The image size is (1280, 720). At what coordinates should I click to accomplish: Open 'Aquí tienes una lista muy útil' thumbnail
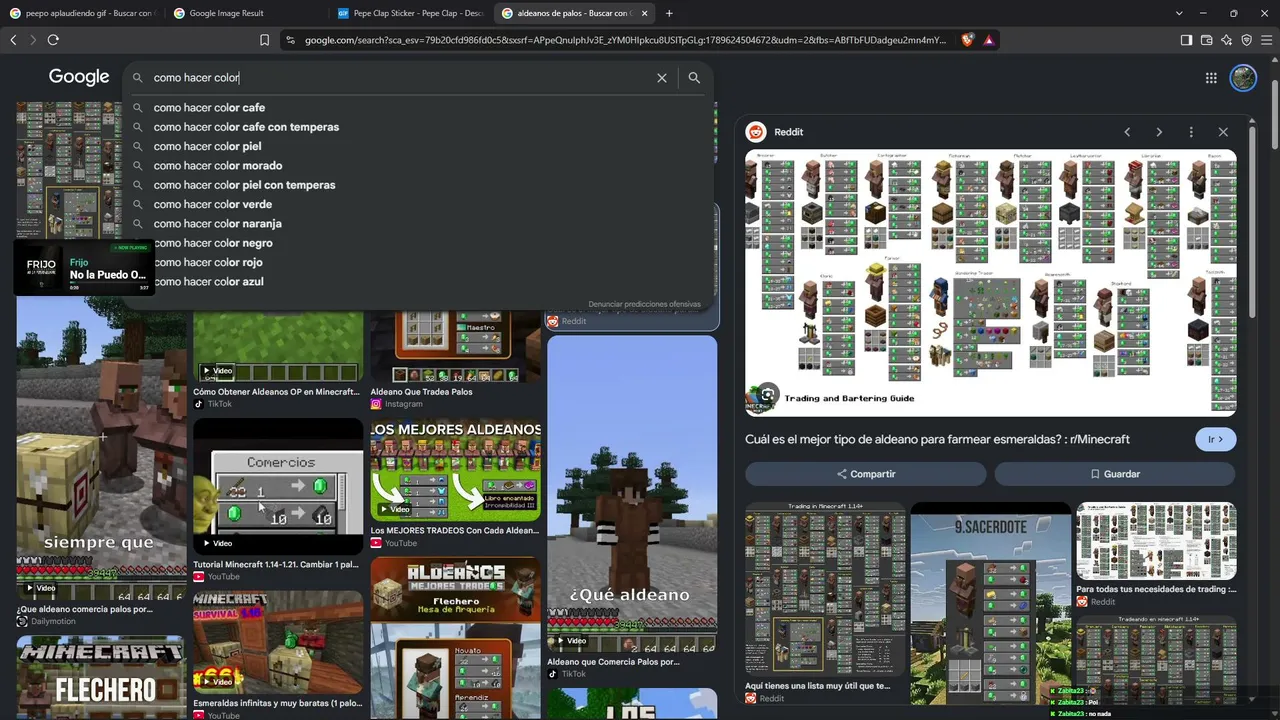click(825, 590)
